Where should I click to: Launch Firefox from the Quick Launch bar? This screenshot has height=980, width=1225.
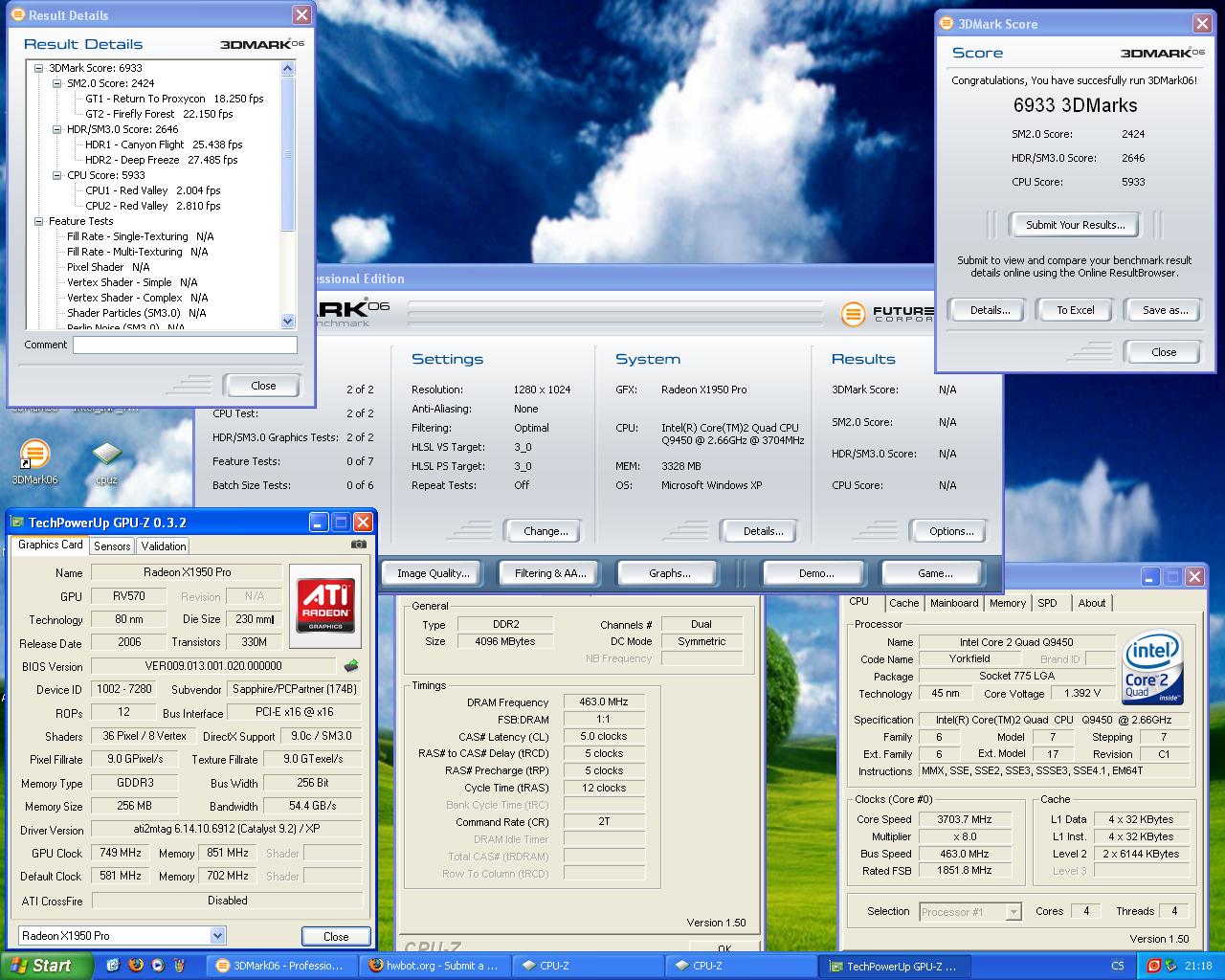pos(135,966)
